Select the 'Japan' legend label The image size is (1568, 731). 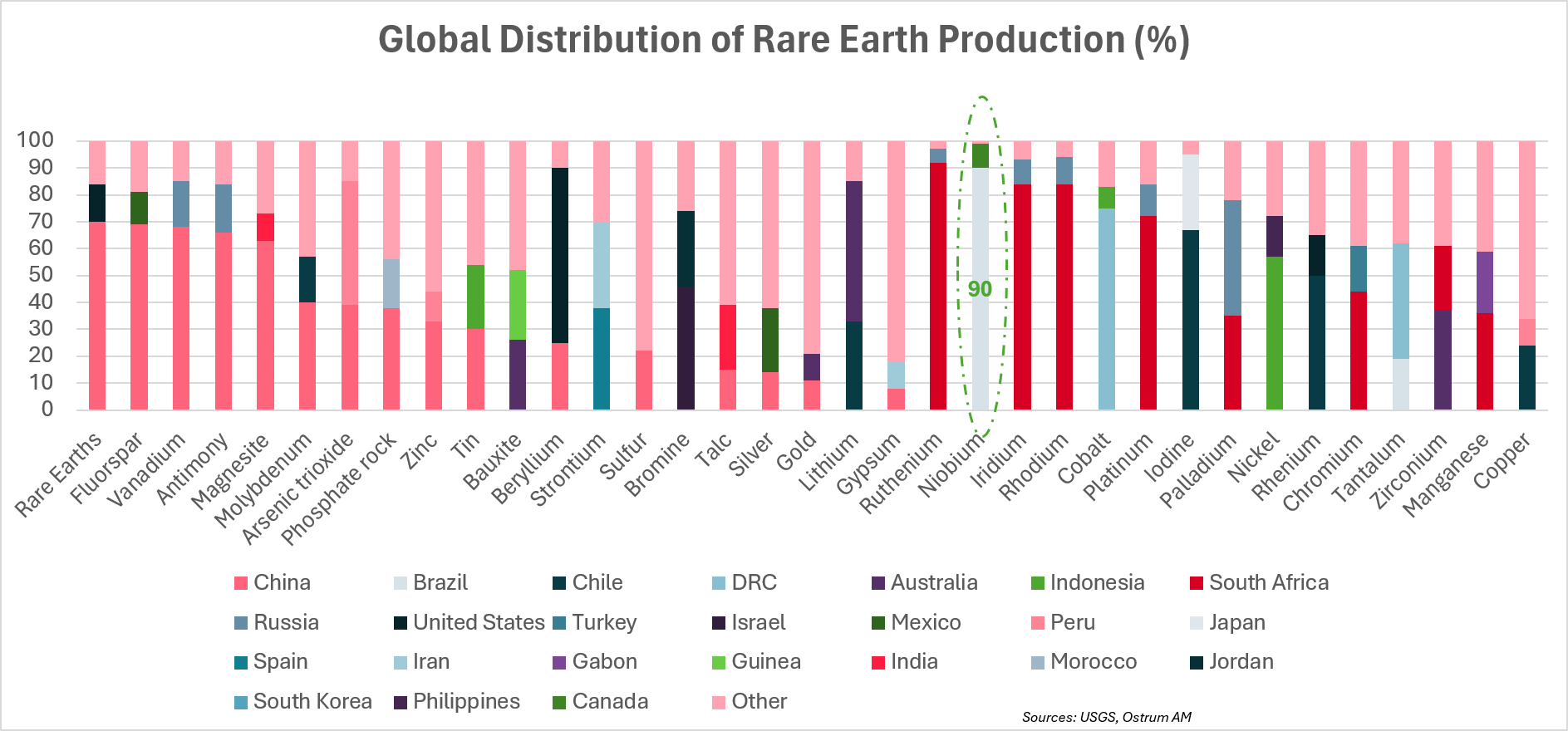point(1237,623)
